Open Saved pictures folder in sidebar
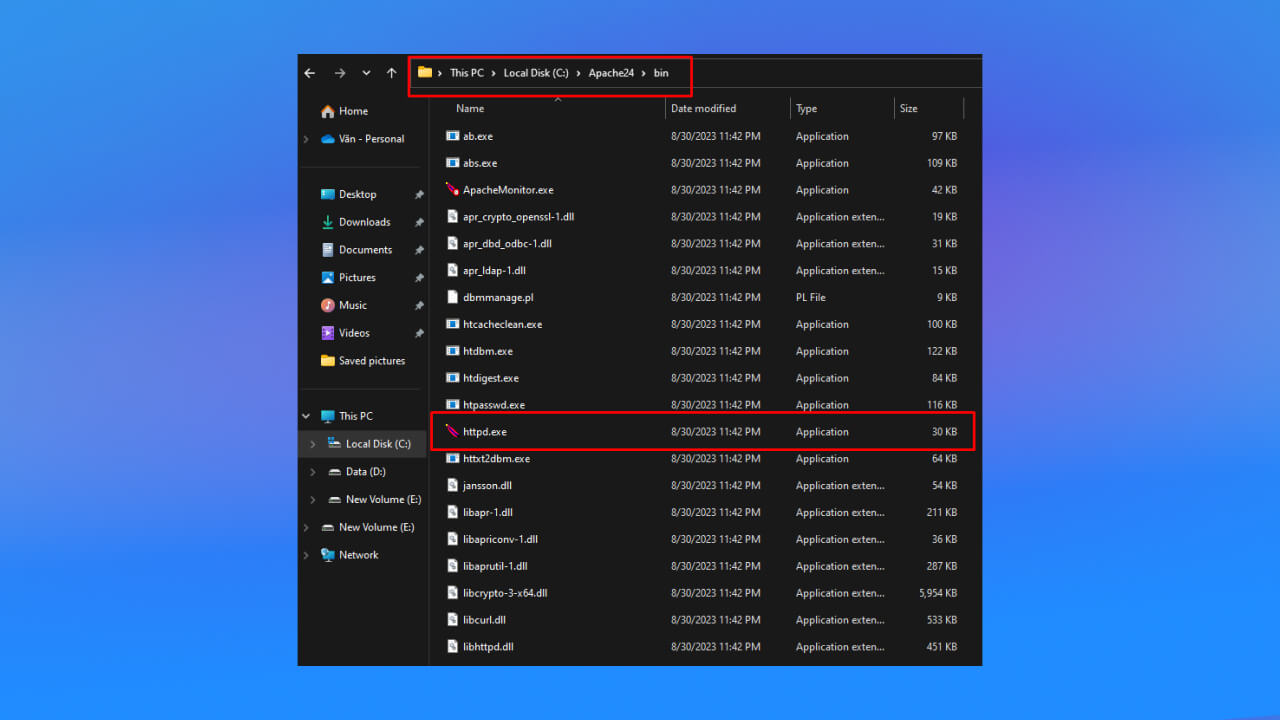 pyautogui.click(x=372, y=361)
